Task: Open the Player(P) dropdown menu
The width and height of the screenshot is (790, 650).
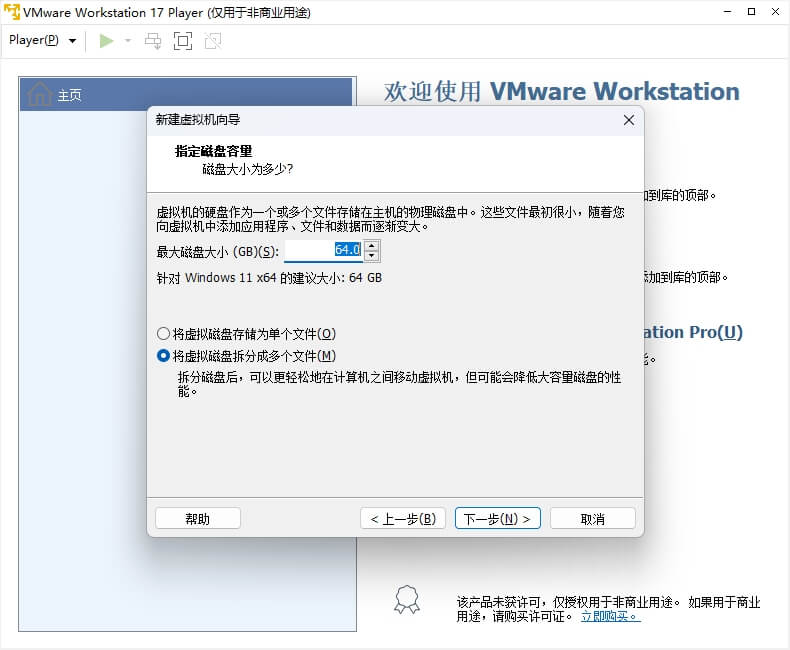Action: point(42,40)
